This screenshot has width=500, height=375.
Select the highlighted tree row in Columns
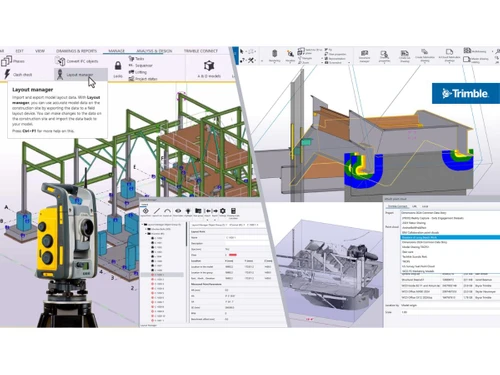(162, 275)
